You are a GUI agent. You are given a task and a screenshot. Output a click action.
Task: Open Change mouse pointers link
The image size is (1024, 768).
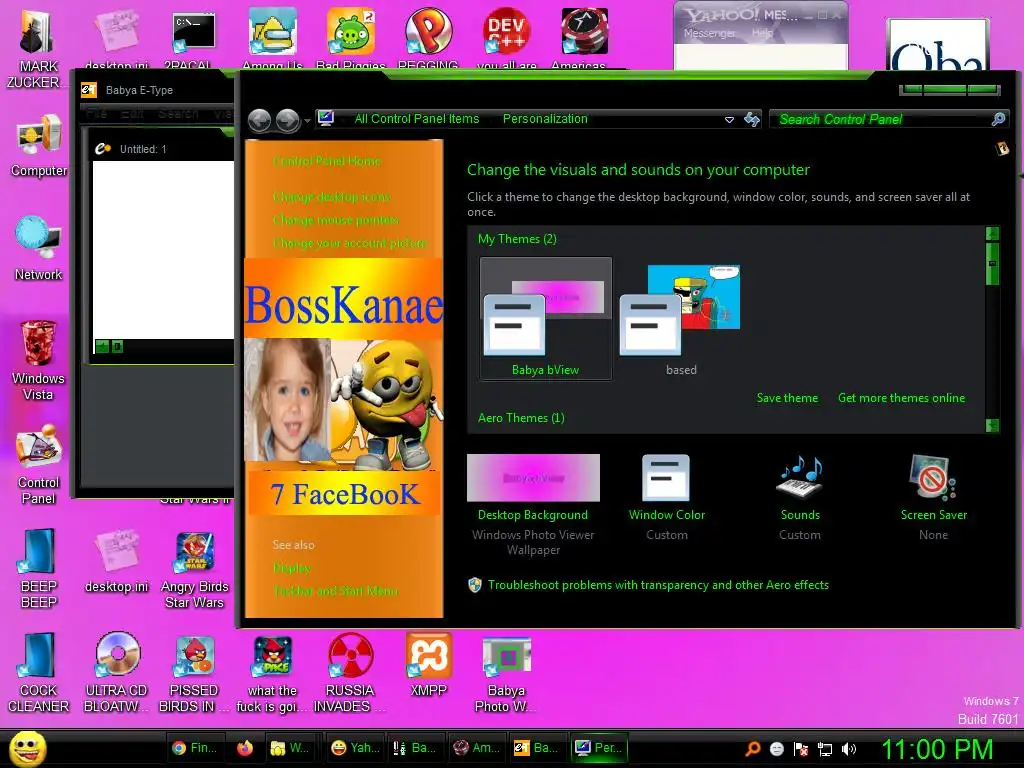click(336, 220)
